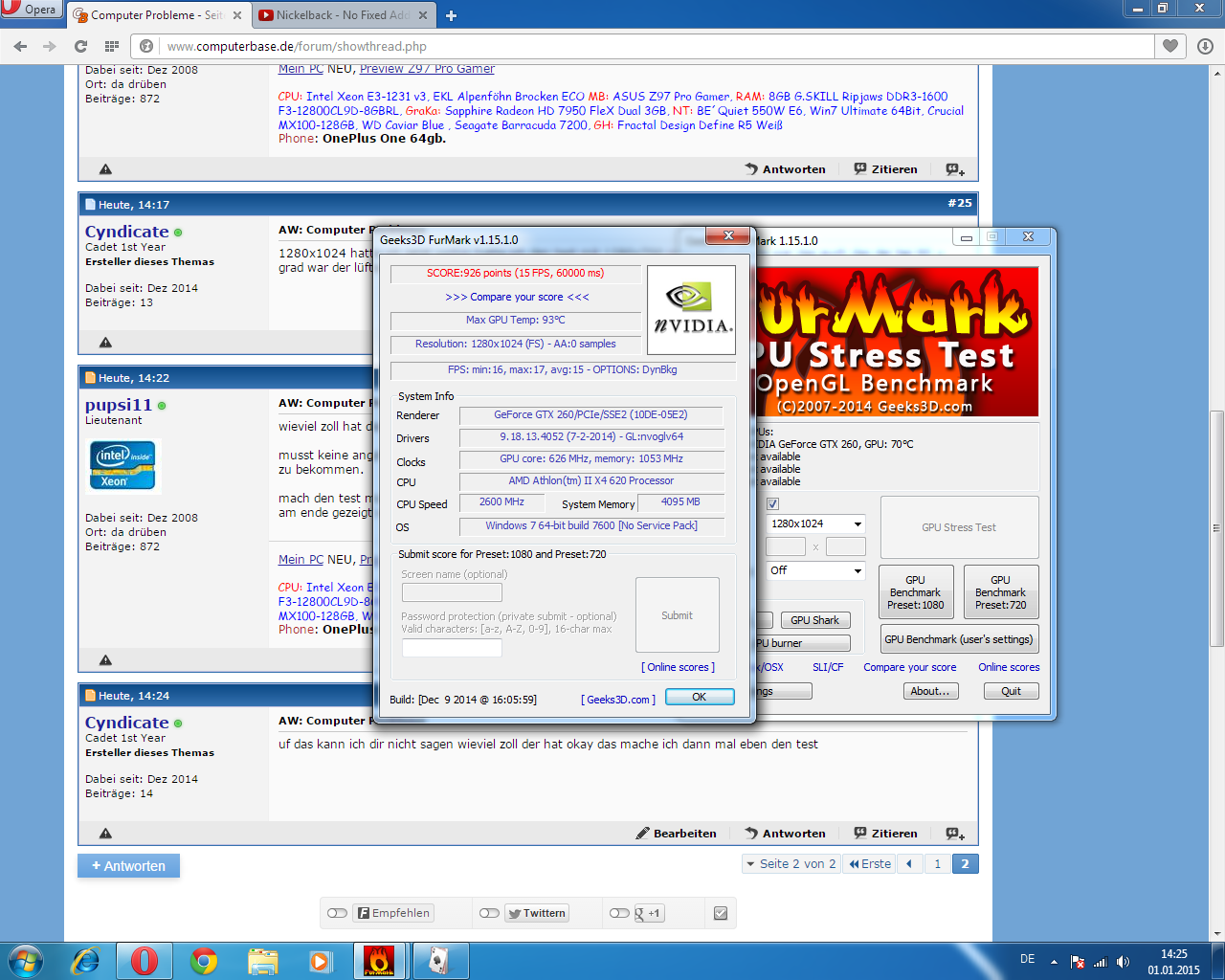Viewport: 1225px width, 980px height.
Task: Open the Preview Z97 Pro Gamer link
Action: (x=427, y=69)
